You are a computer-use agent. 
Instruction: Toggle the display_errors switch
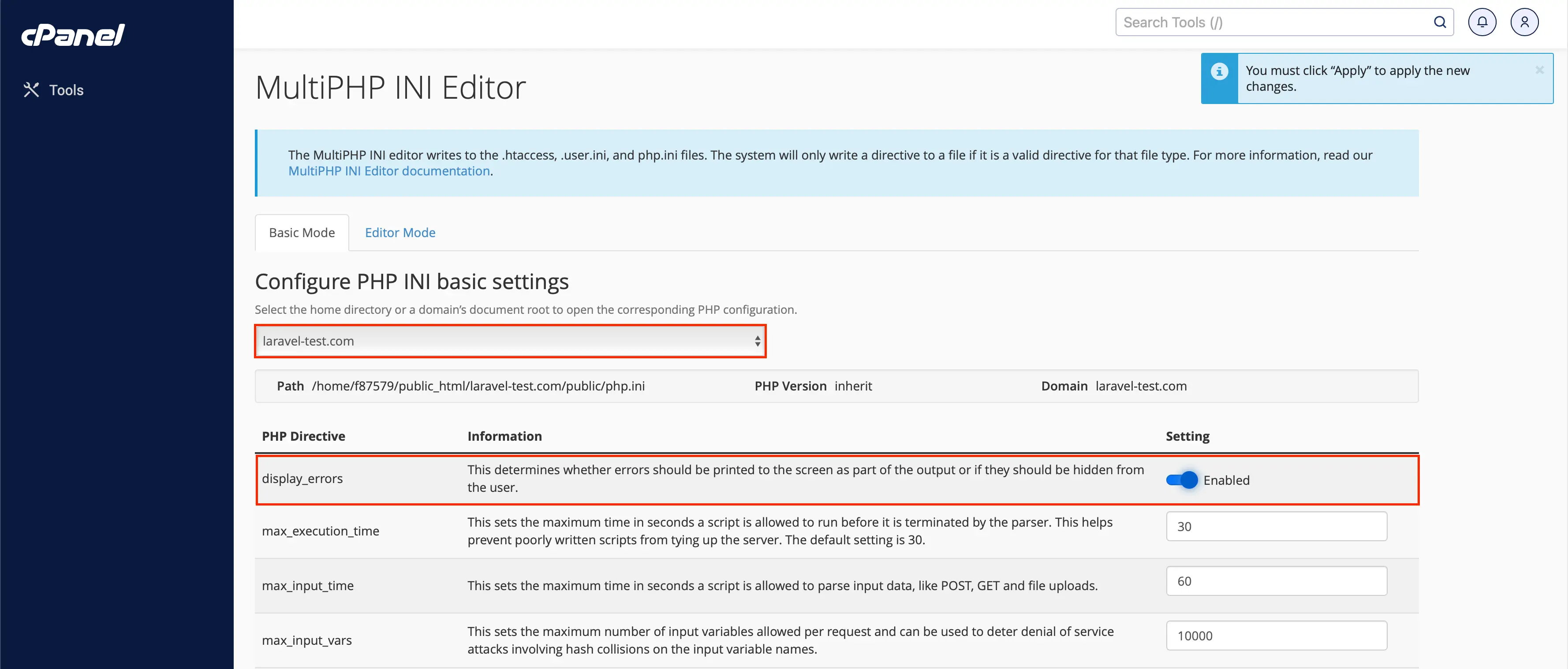[x=1181, y=480]
